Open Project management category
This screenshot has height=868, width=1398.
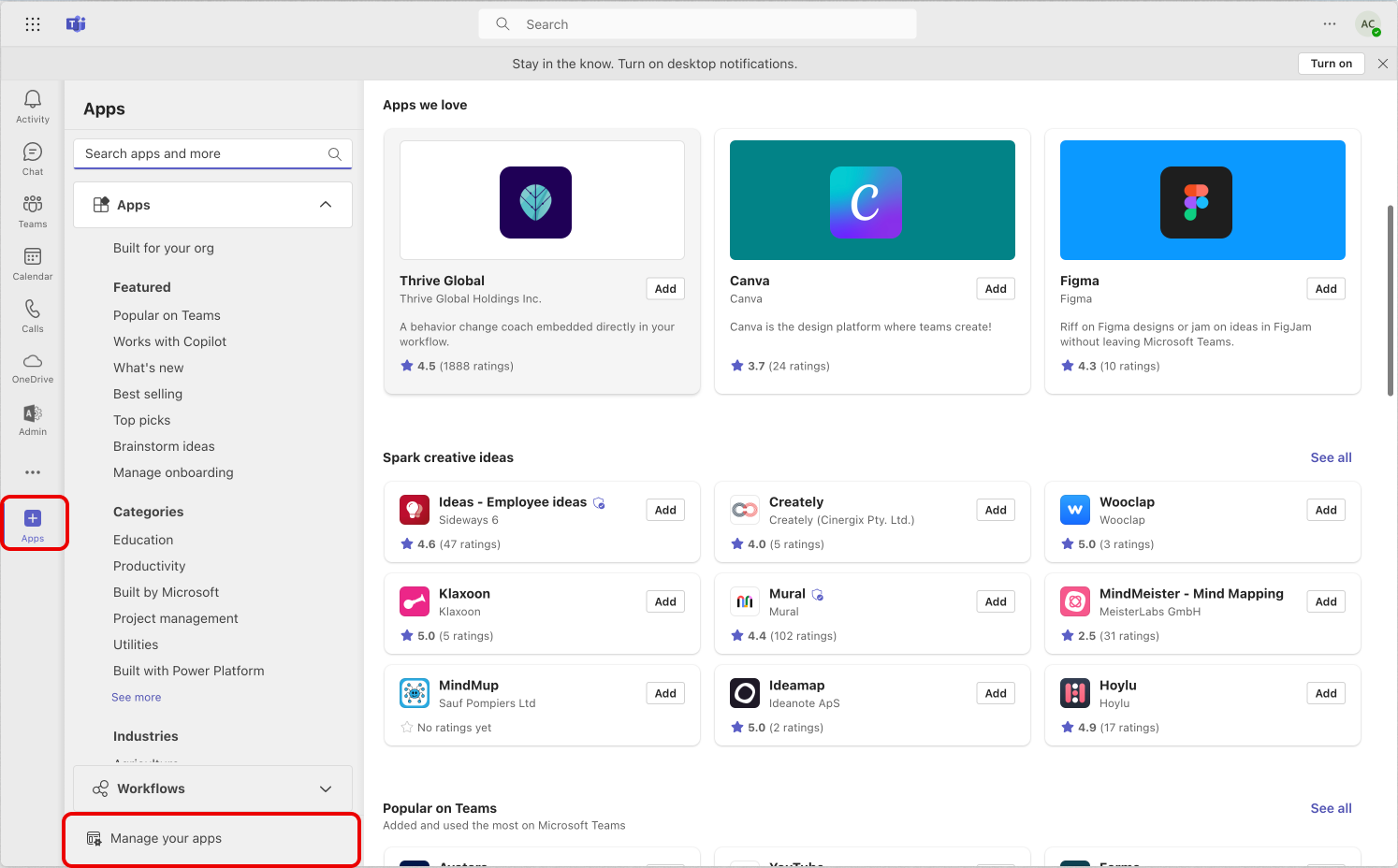pyautogui.click(x=175, y=618)
